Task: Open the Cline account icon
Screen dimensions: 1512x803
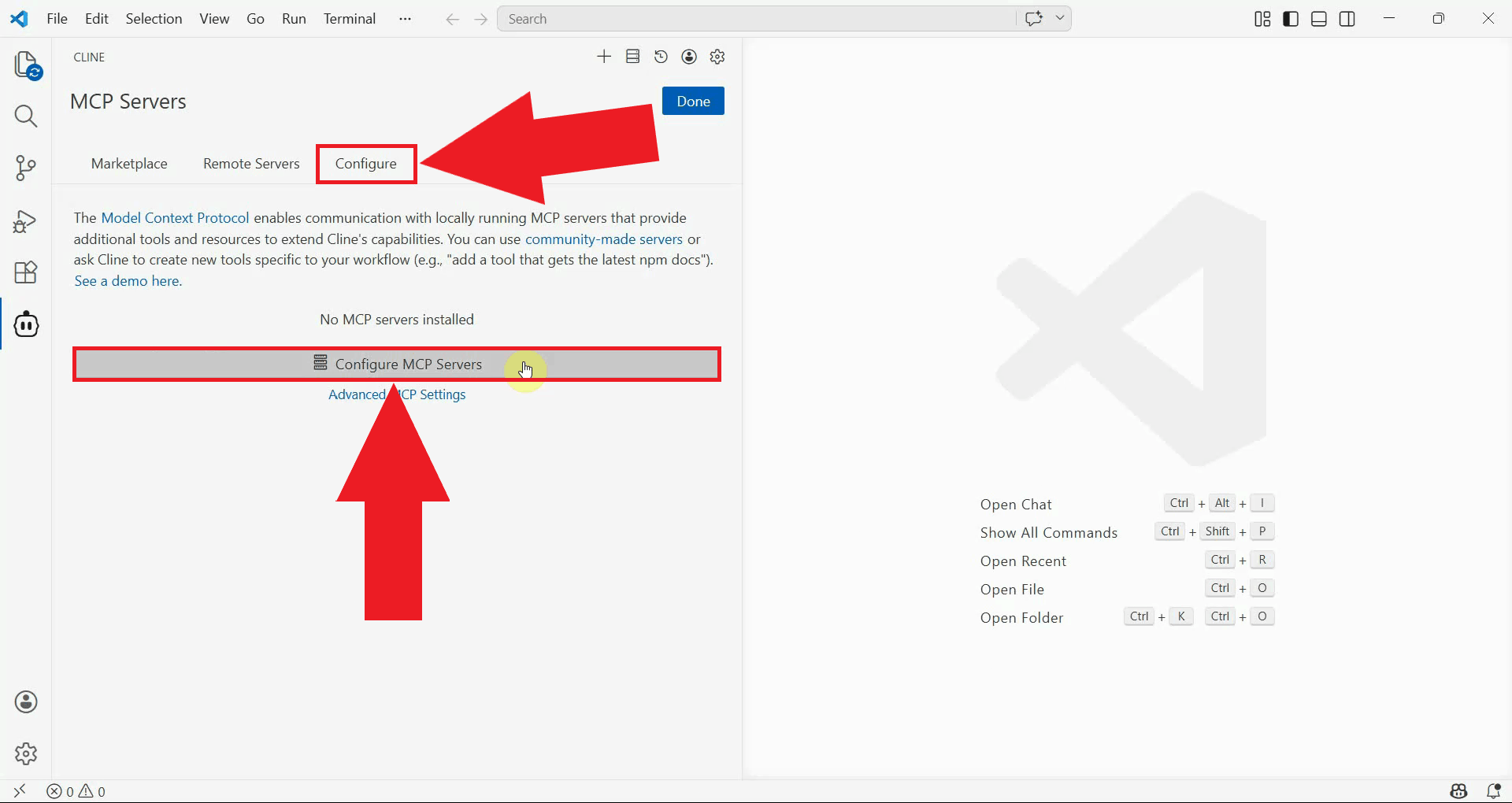Action: [689, 57]
